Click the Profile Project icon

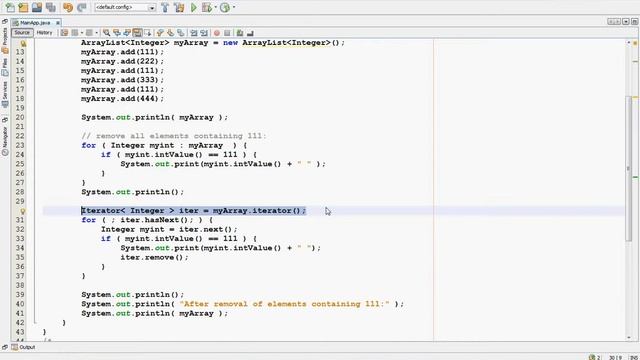(x=225, y=7)
